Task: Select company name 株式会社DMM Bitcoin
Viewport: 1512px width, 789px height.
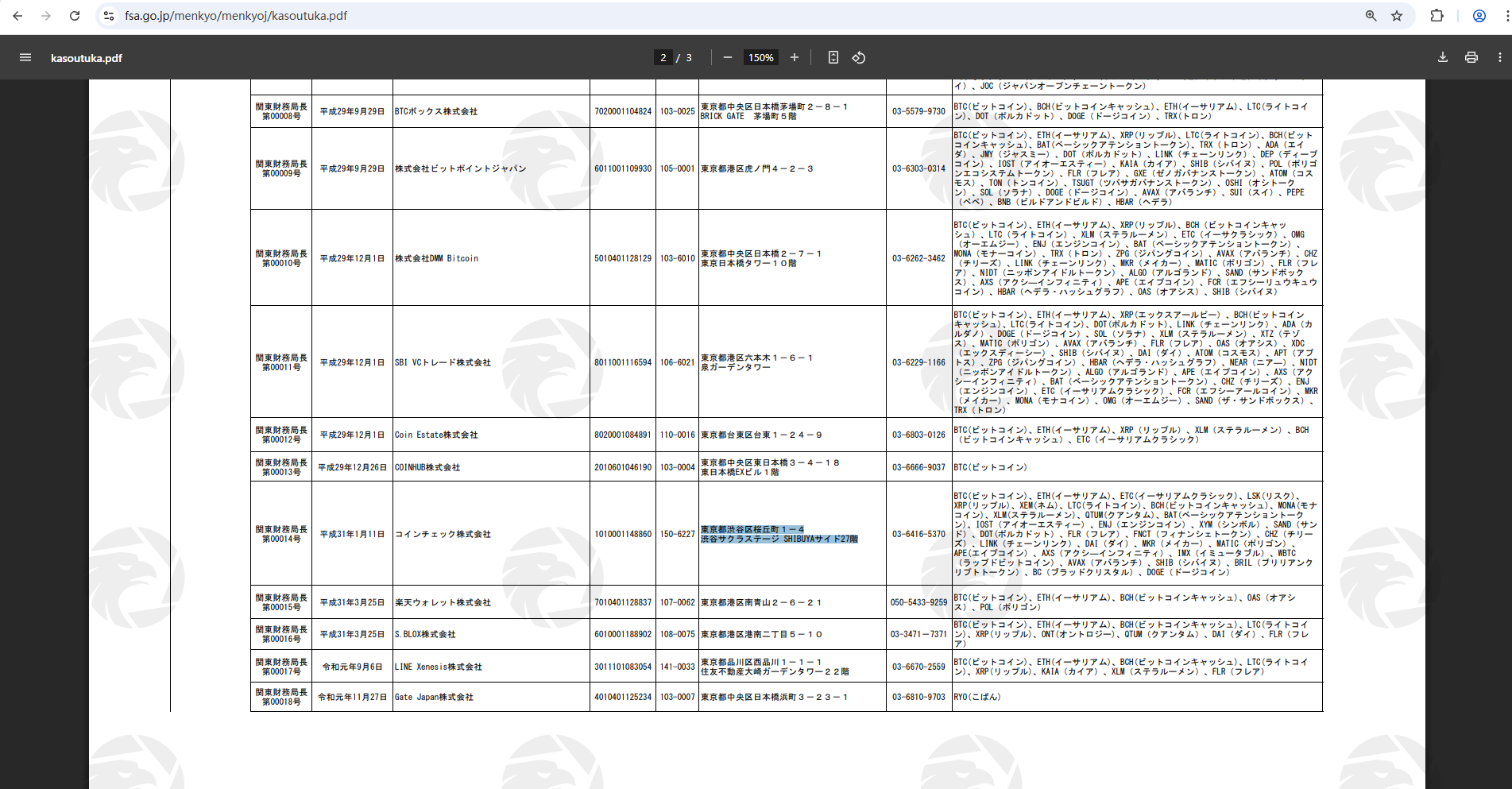Action: 436,258
